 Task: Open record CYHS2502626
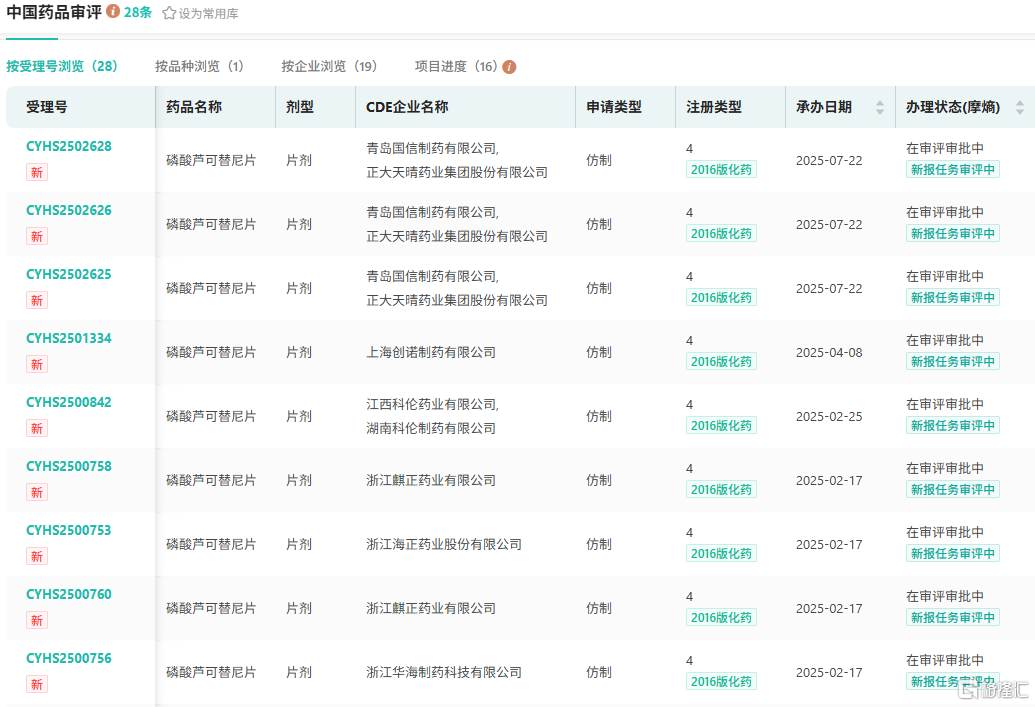pyautogui.click(x=69, y=211)
